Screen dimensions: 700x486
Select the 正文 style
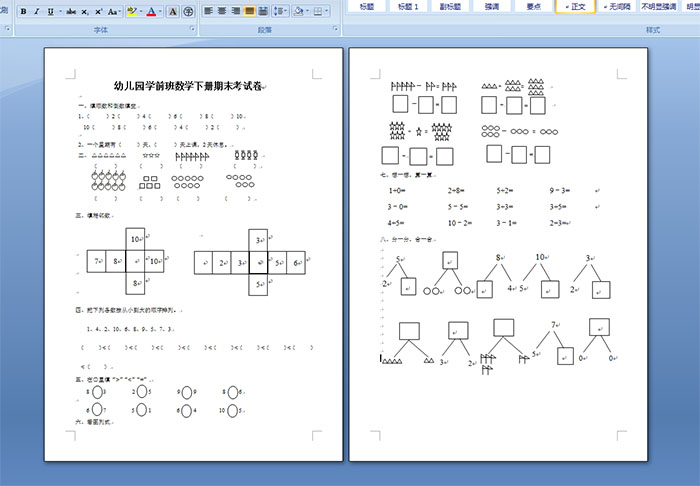(575, 6)
